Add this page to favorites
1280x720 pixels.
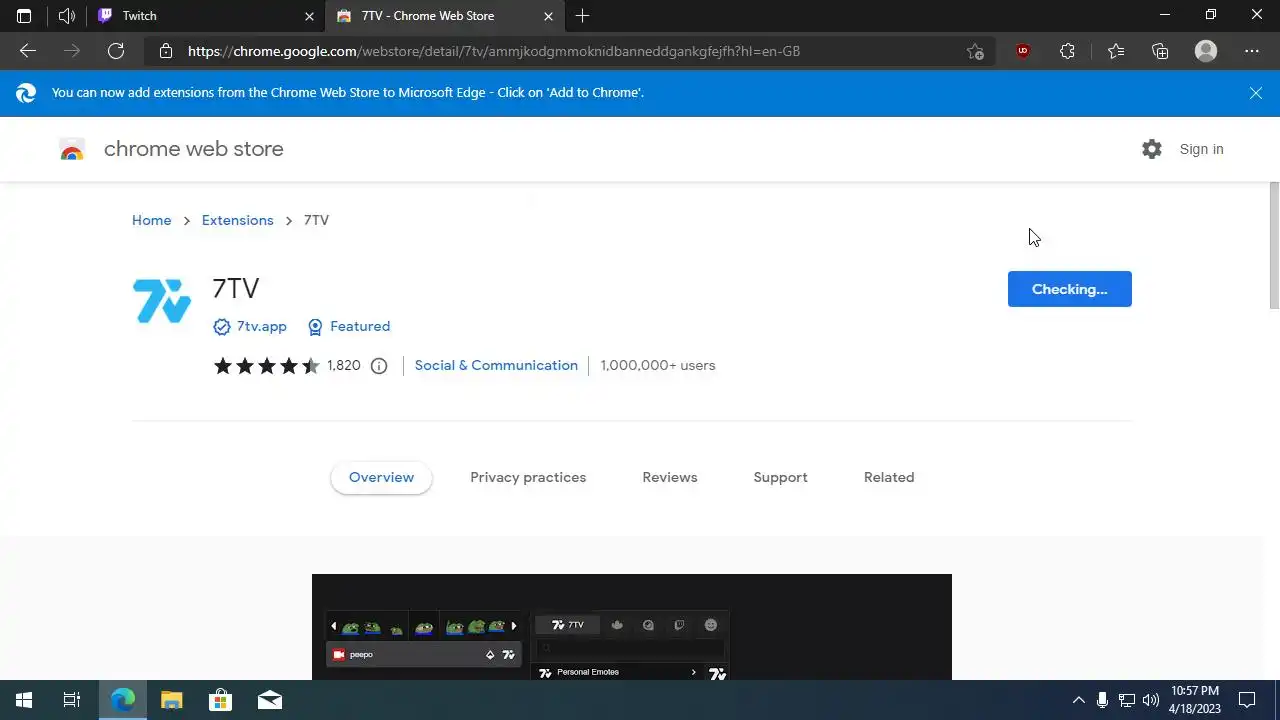point(975,51)
